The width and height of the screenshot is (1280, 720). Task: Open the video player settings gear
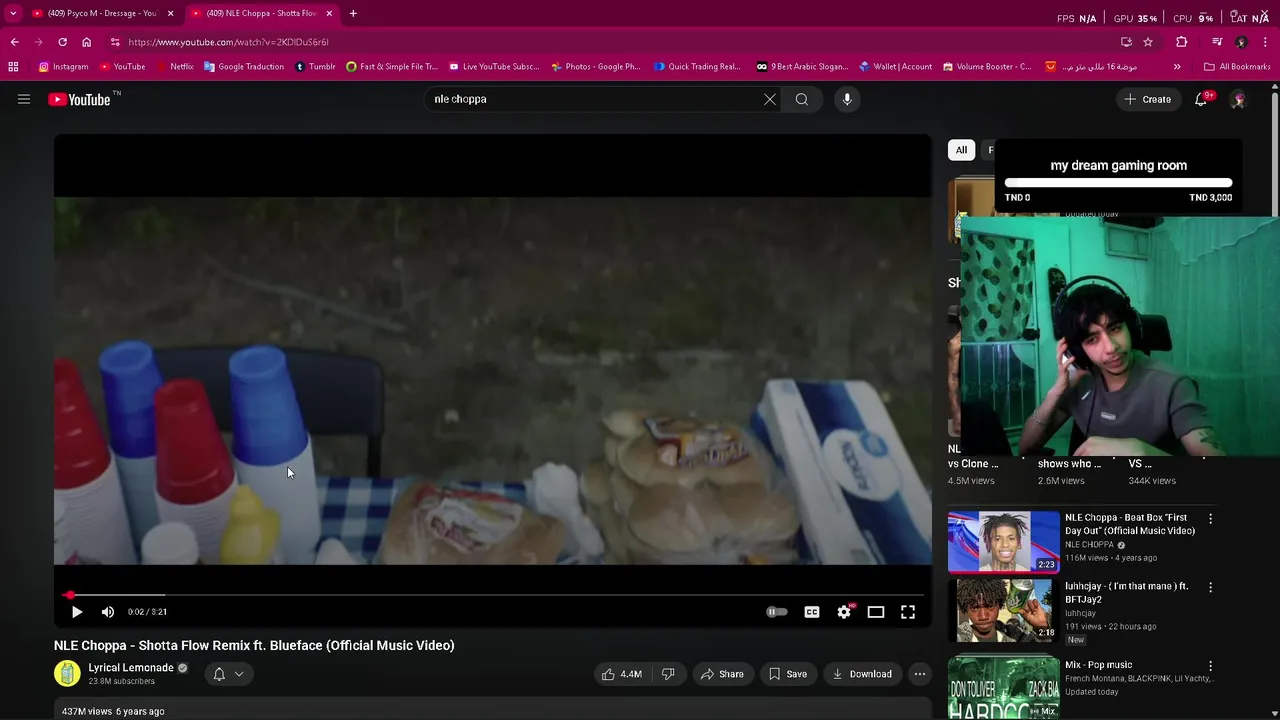tap(844, 612)
